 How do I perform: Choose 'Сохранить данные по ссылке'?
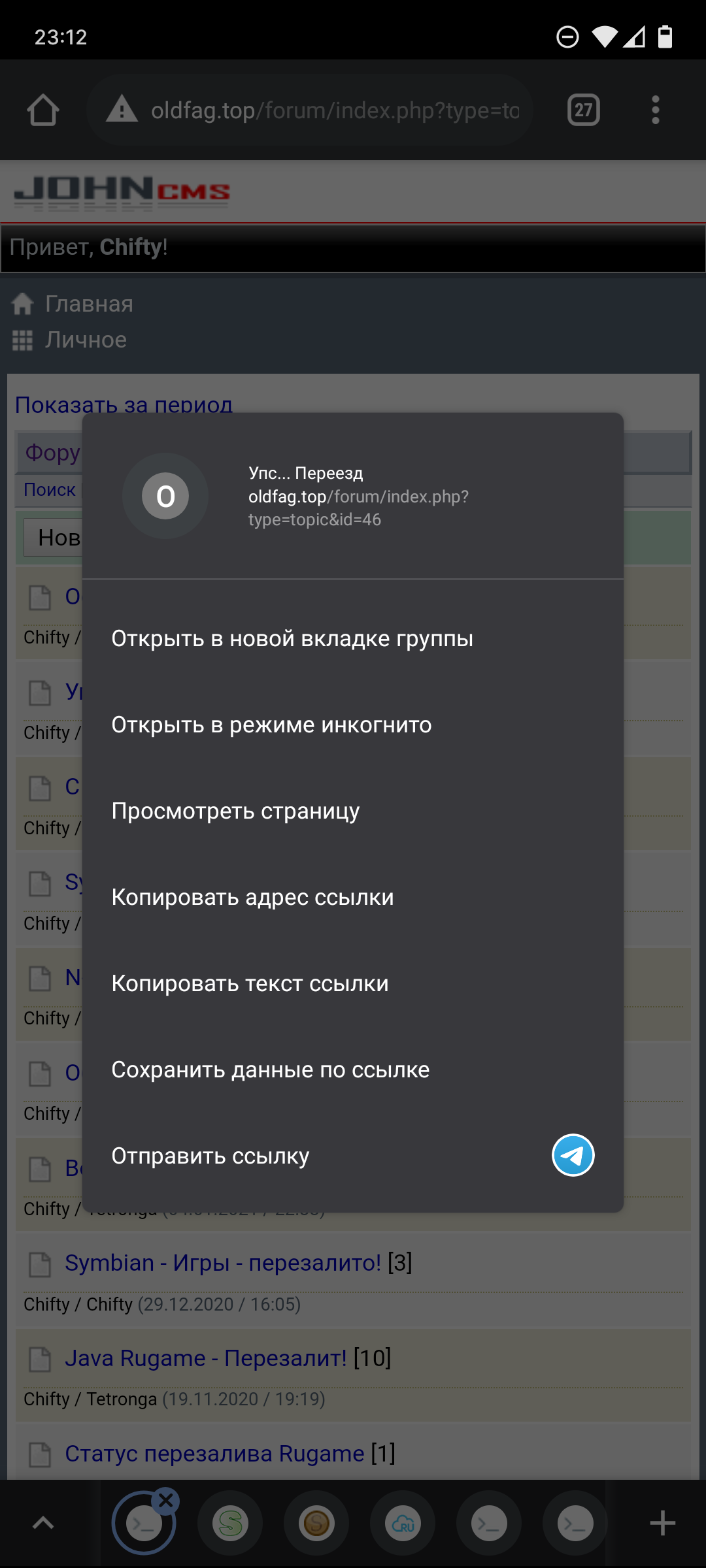click(x=270, y=1070)
